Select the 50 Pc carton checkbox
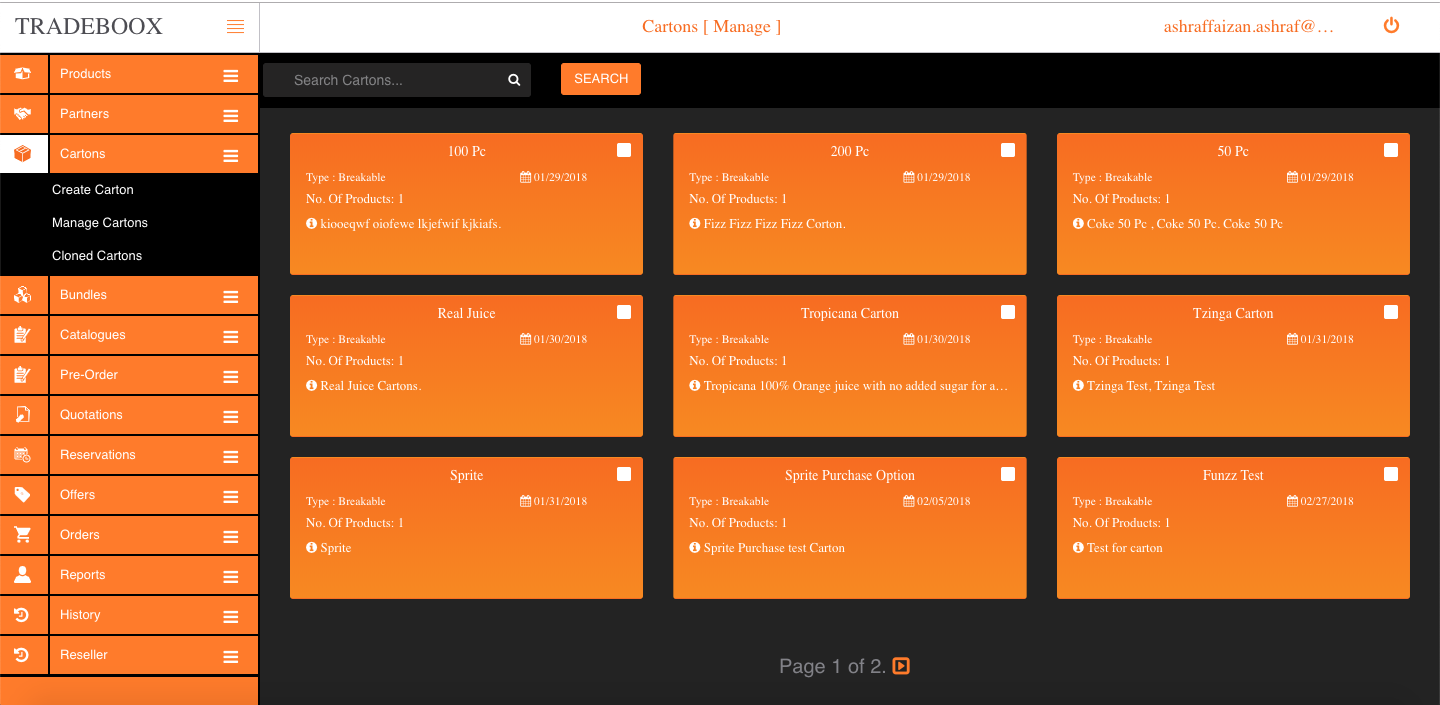The image size is (1440, 705). coord(1391,150)
